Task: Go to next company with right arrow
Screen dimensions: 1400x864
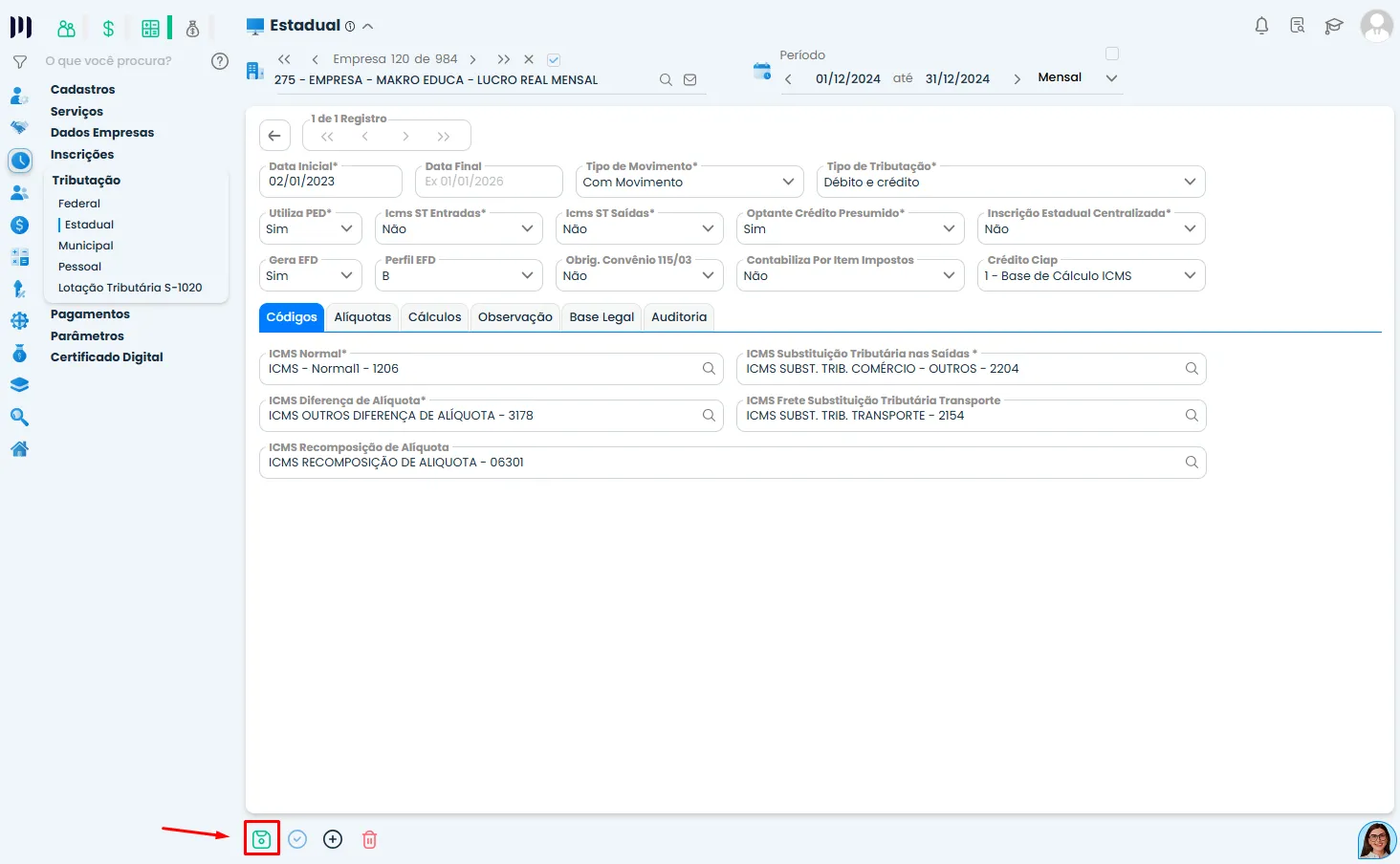Action: click(x=472, y=59)
